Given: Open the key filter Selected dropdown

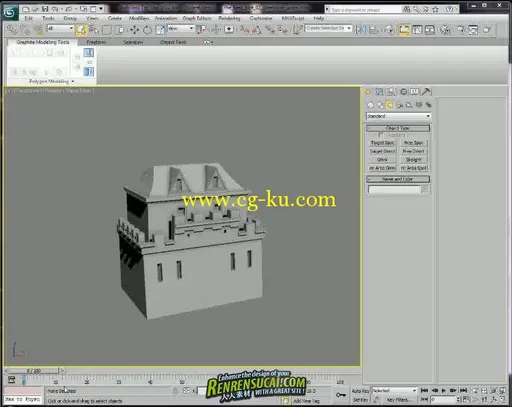Looking at the screenshot, I should (394, 390).
